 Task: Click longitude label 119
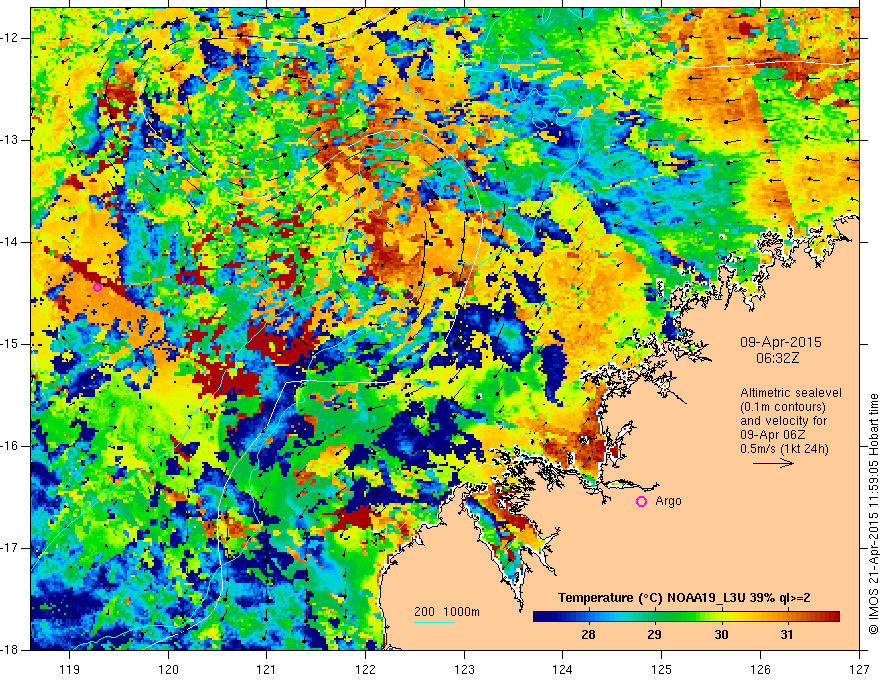coord(70,669)
